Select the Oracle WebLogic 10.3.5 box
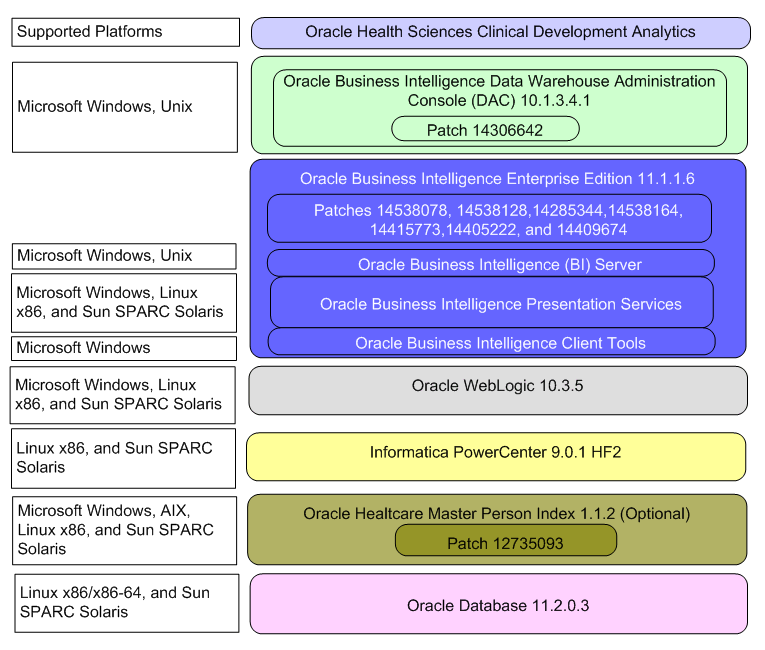 [x=498, y=390]
